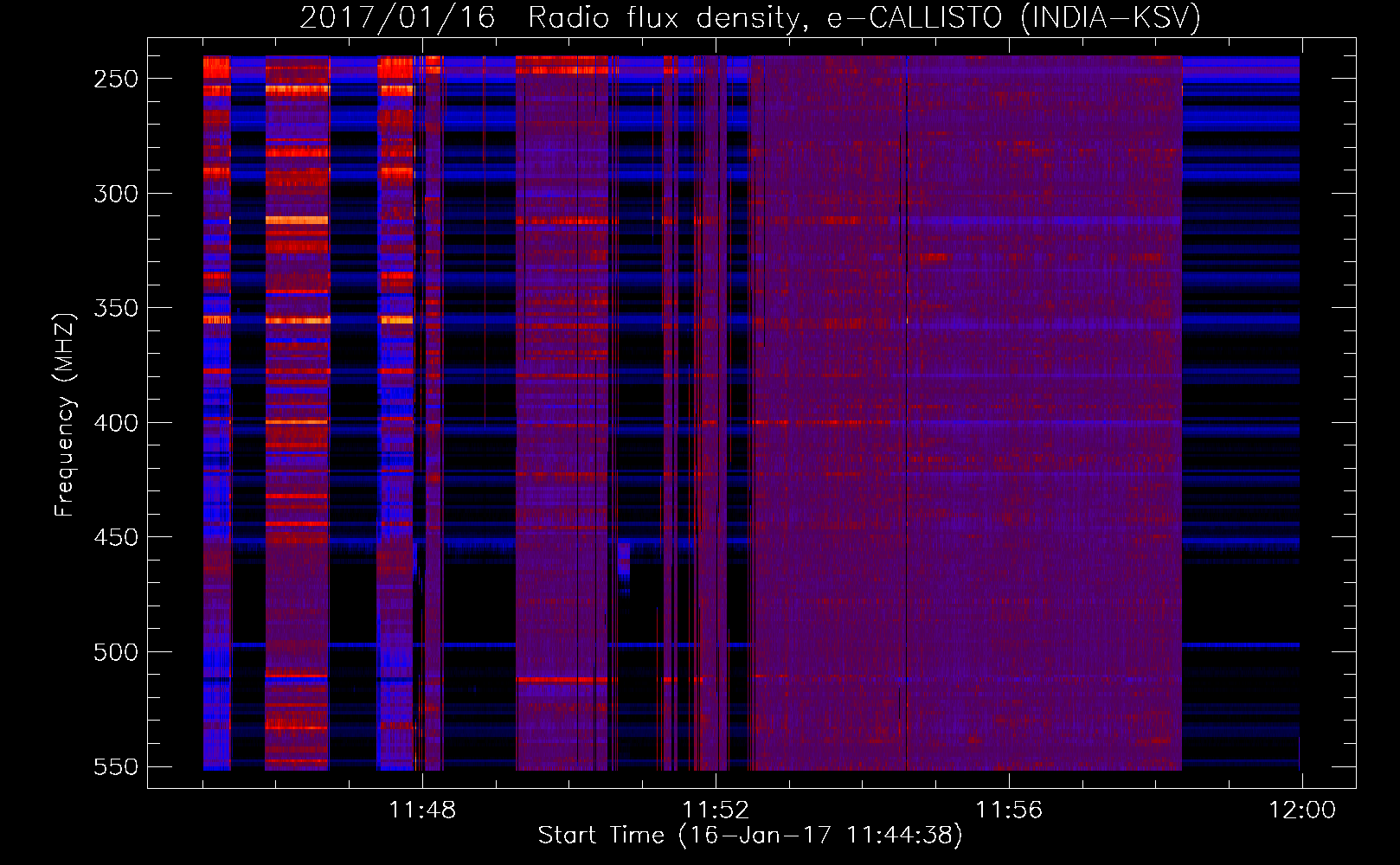
Task: Click the 500 frequency tick label
Action: pos(116,652)
